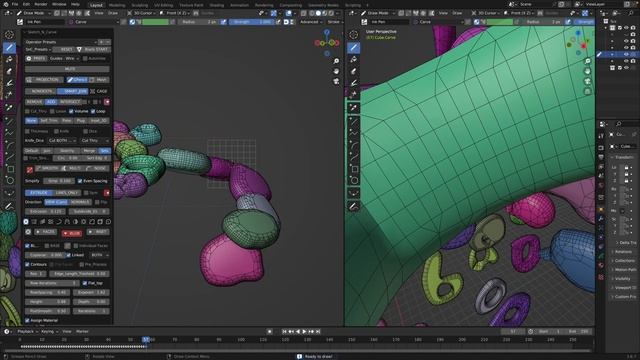Toggle the Flat_top checkbox
This screenshot has height=360, width=640.
coord(85,283)
